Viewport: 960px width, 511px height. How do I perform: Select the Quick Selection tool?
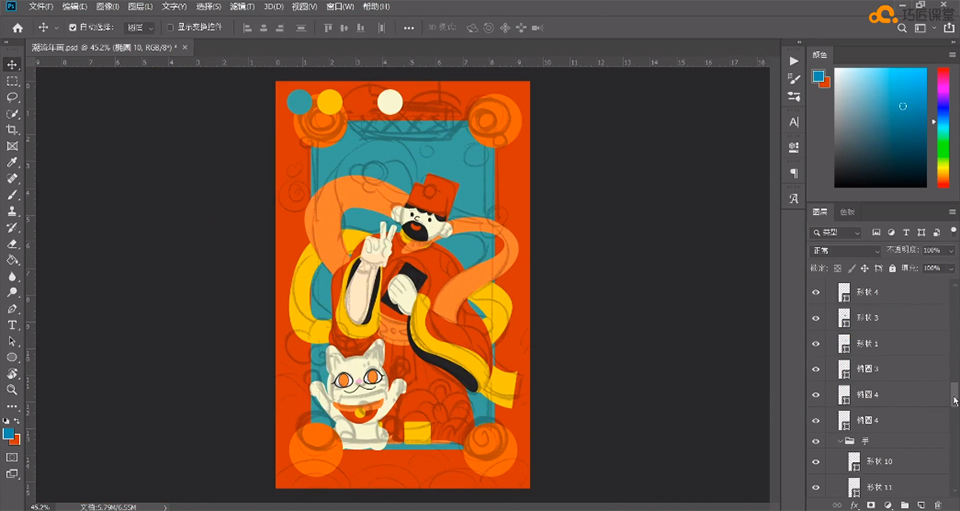click(12, 114)
